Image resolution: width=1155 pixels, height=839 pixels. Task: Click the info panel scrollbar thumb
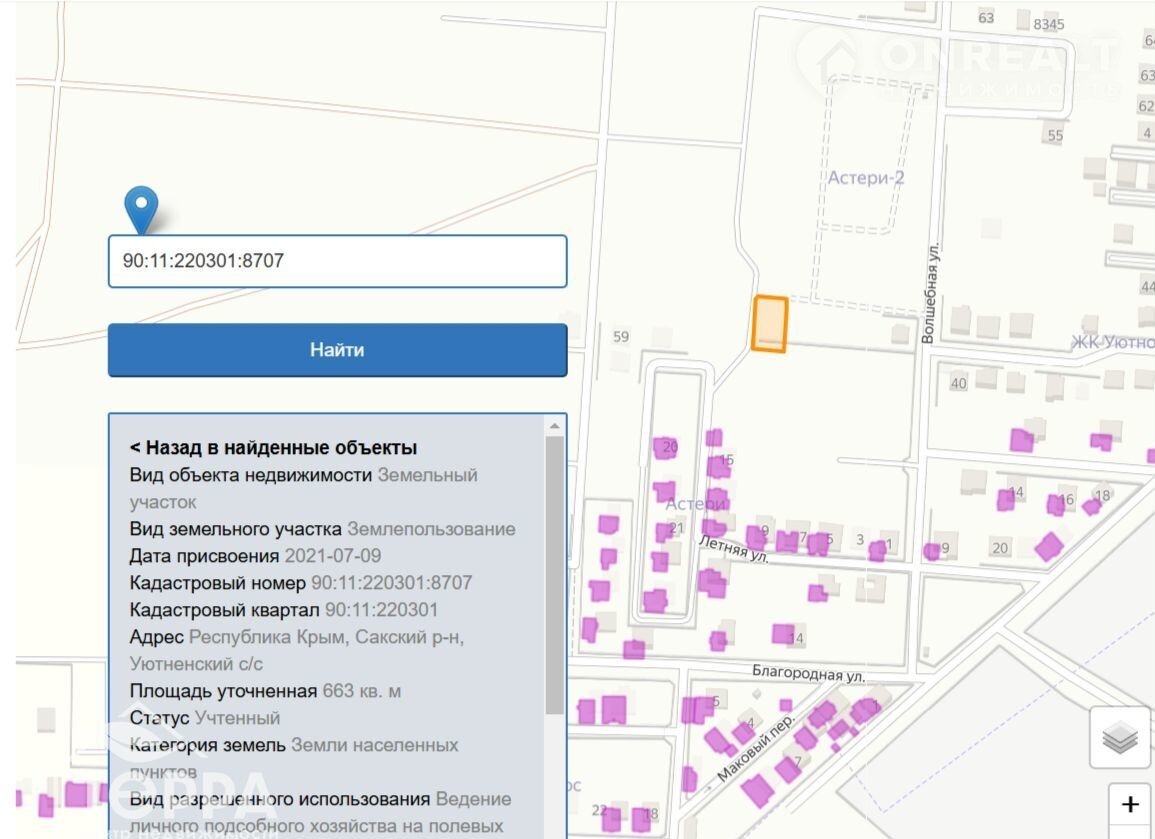[x=555, y=575]
